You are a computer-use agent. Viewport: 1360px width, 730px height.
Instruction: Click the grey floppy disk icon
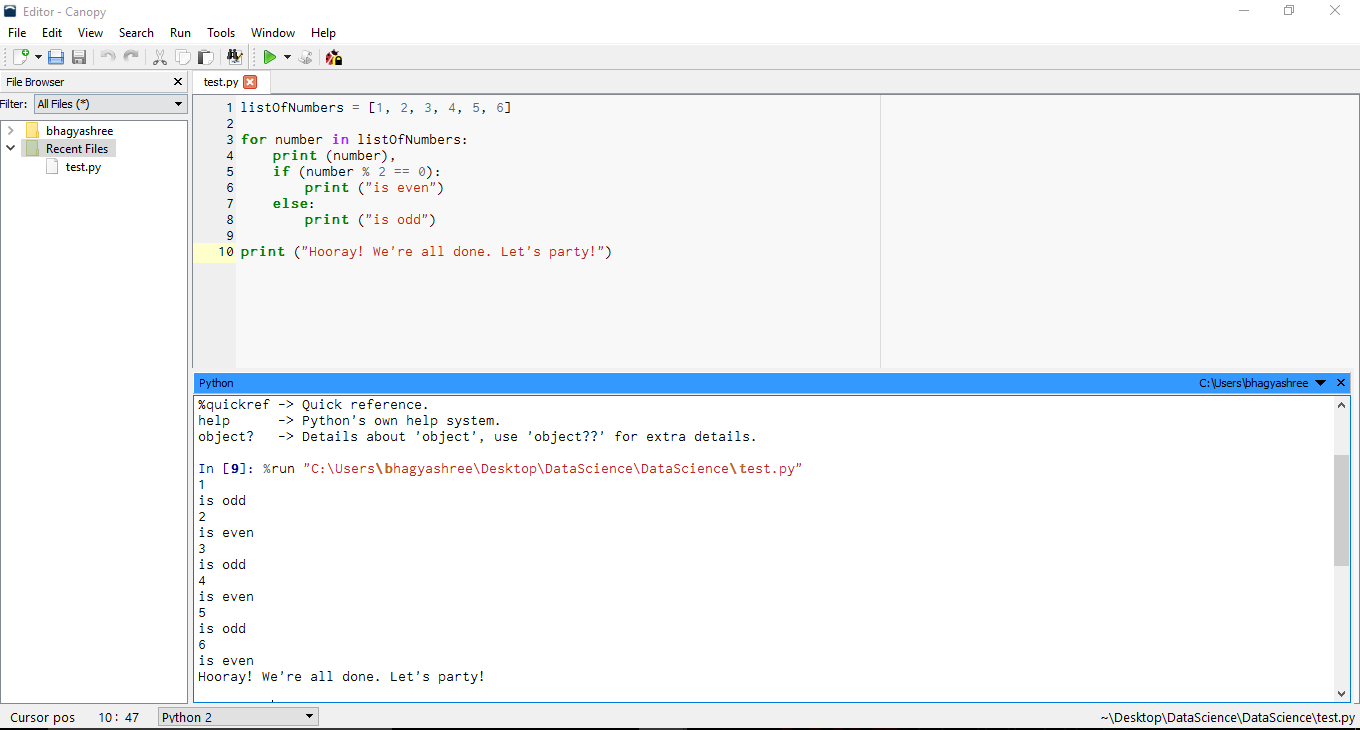(78, 58)
